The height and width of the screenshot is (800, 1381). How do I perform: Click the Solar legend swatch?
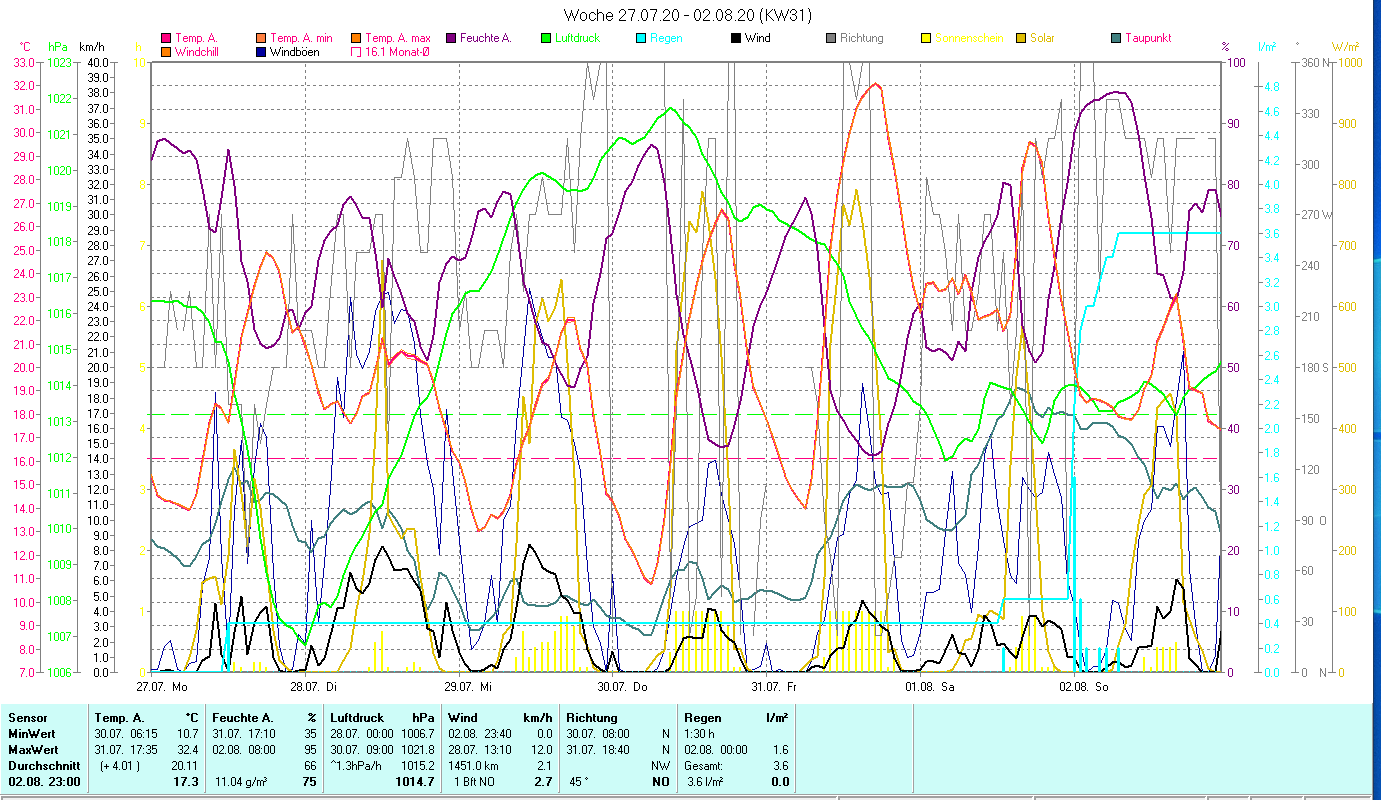[x=1021, y=38]
